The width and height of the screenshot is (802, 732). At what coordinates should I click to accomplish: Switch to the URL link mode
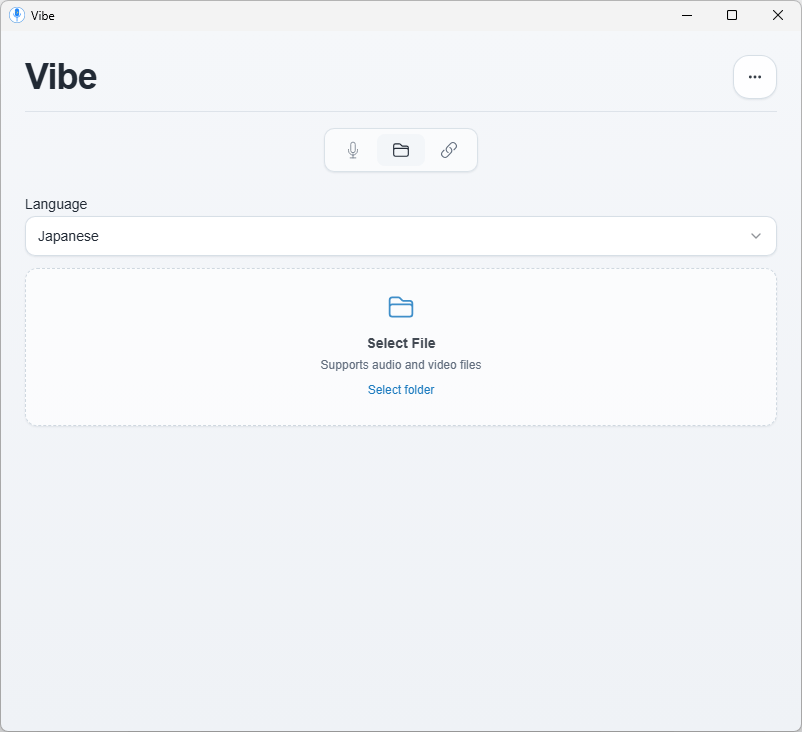pyautogui.click(x=449, y=150)
